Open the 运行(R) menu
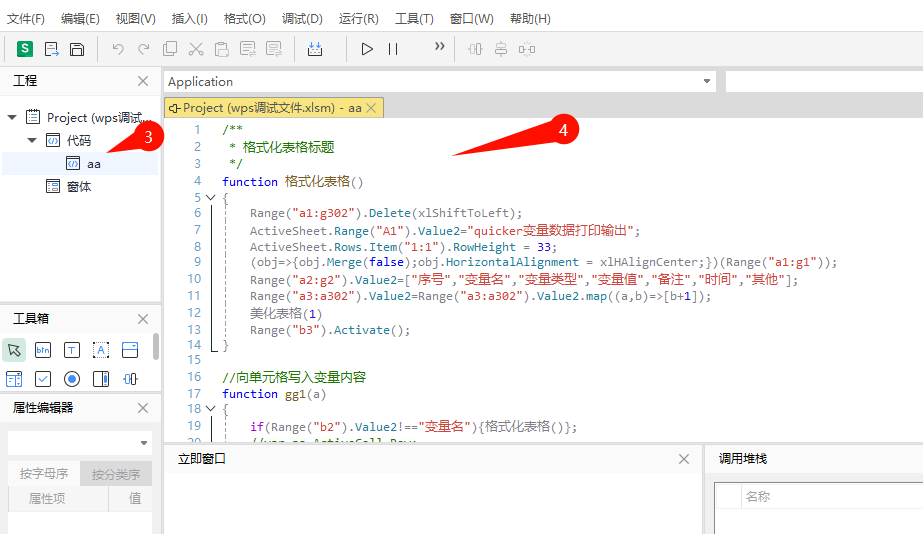This screenshot has width=923, height=534. coord(358,19)
